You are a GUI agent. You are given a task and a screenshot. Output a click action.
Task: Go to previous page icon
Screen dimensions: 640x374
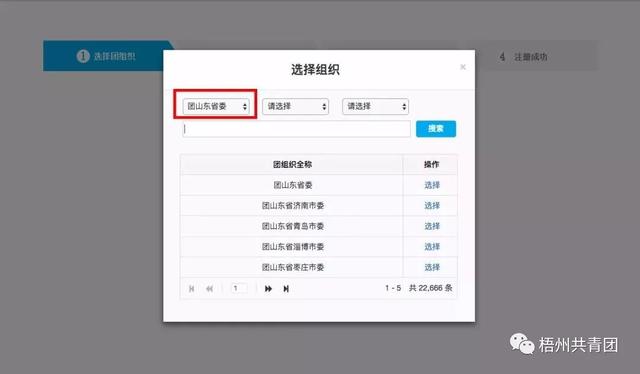[x=209, y=289]
